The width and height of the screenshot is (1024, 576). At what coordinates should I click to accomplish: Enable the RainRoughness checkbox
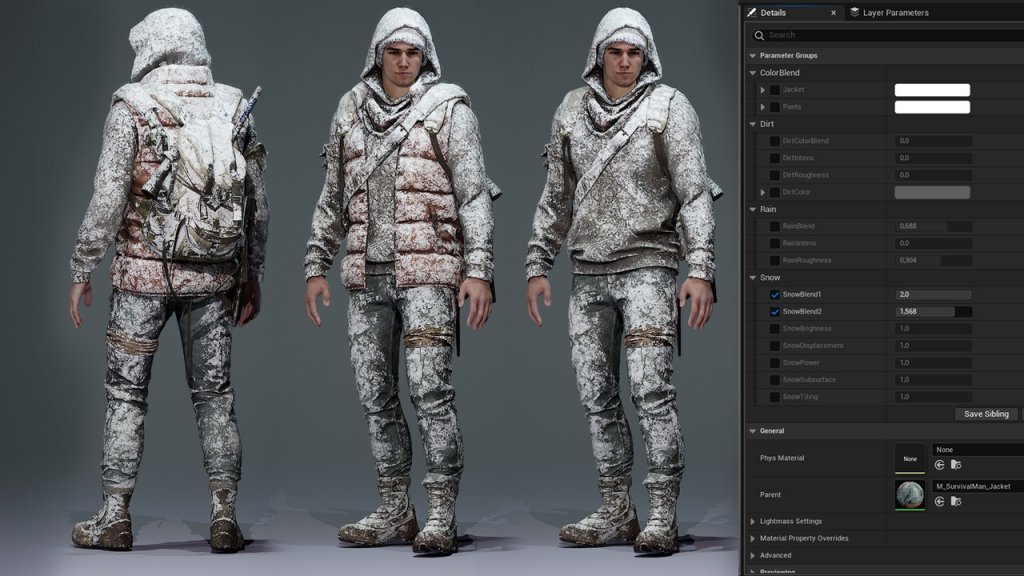775,260
